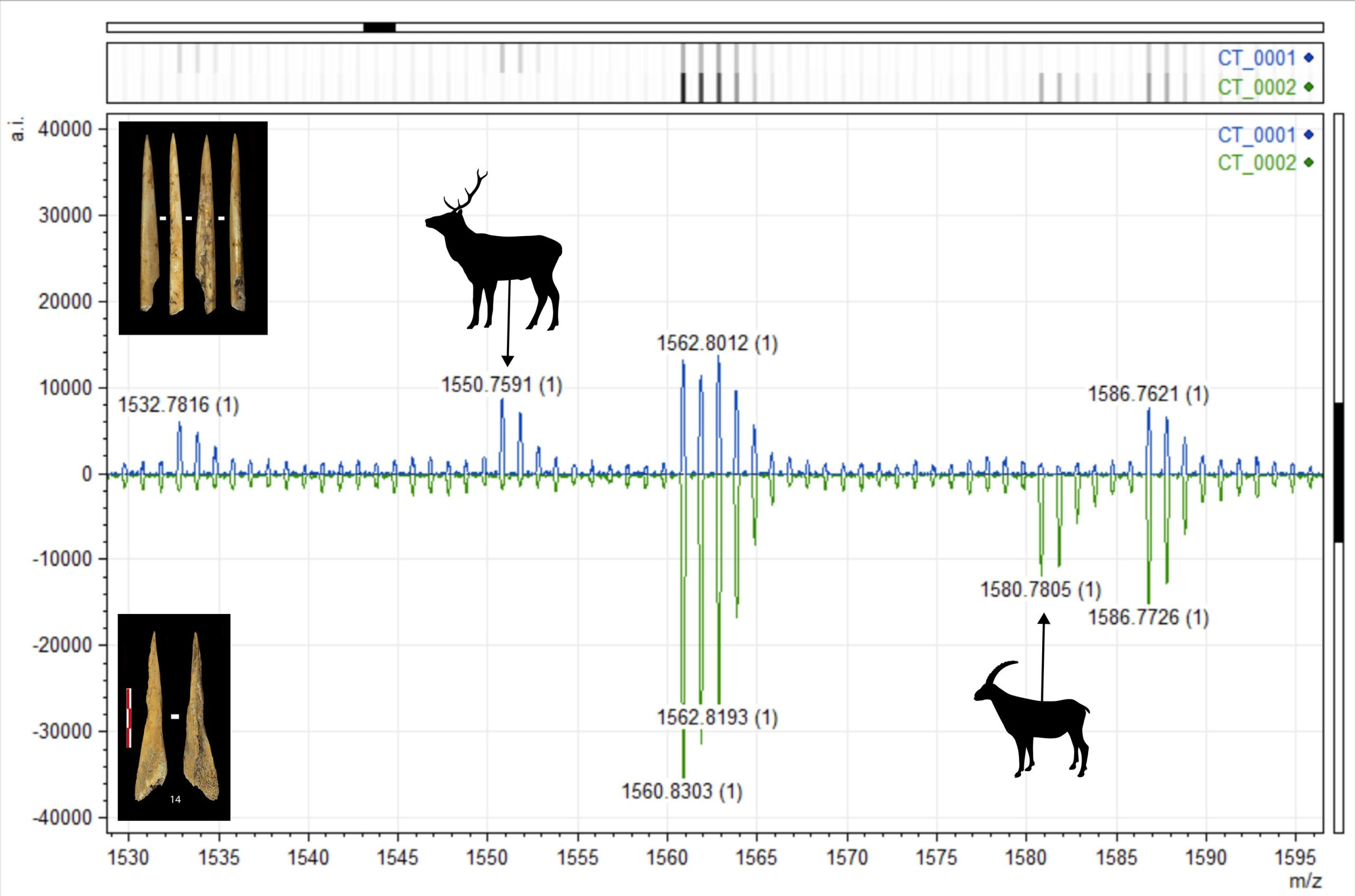The height and width of the screenshot is (896, 1355).
Task: Click the -40000 tick on intensity axis
Action: pyautogui.click(x=61, y=818)
